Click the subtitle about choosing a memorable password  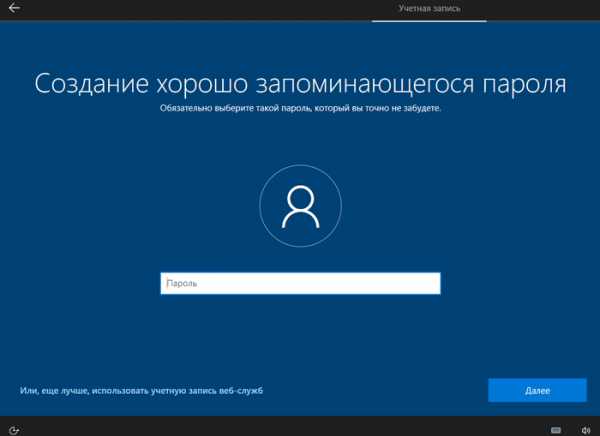[300, 108]
